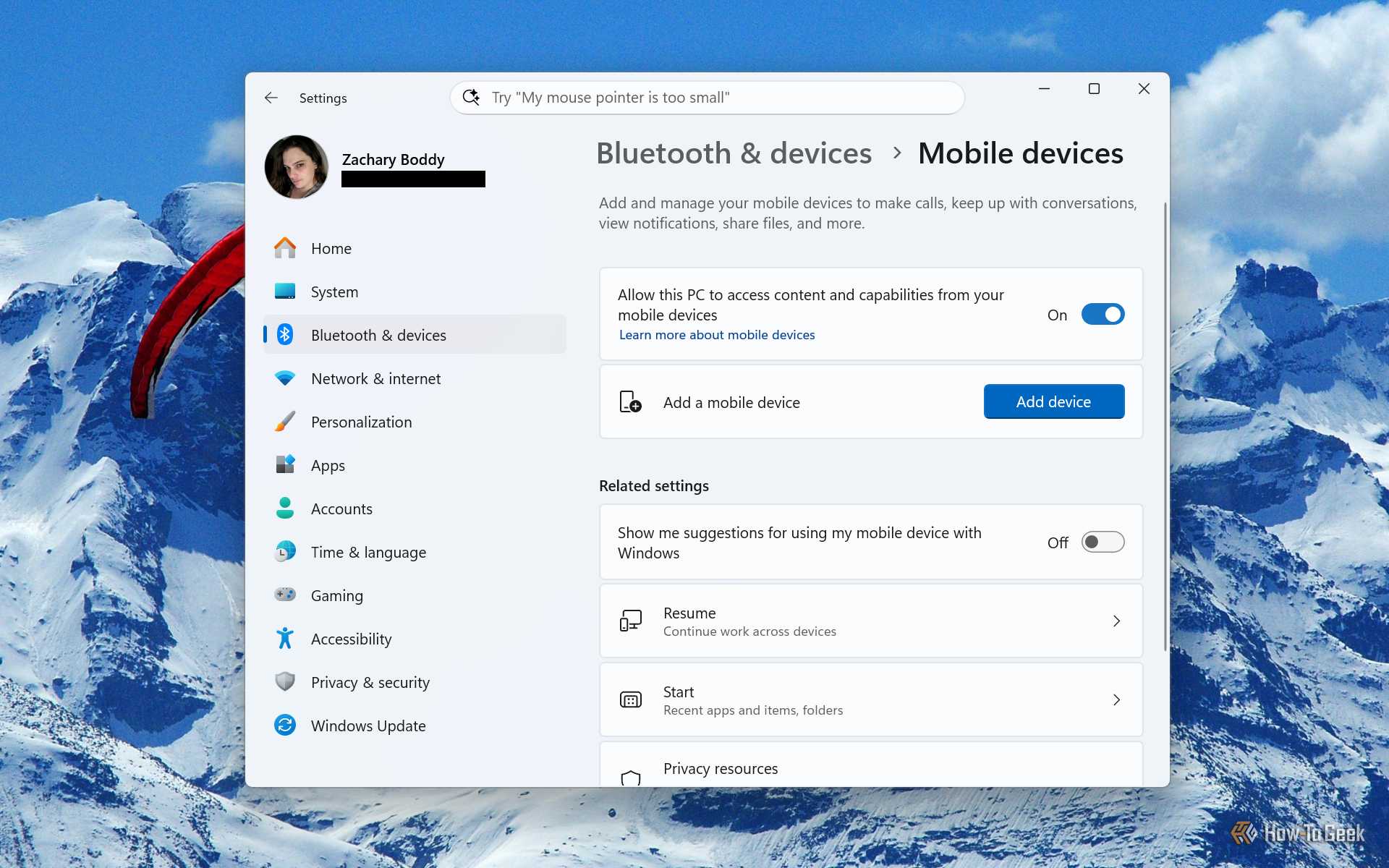1389x868 pixels.
Task: Click the Accounts person icon
Action: point(285,508)
